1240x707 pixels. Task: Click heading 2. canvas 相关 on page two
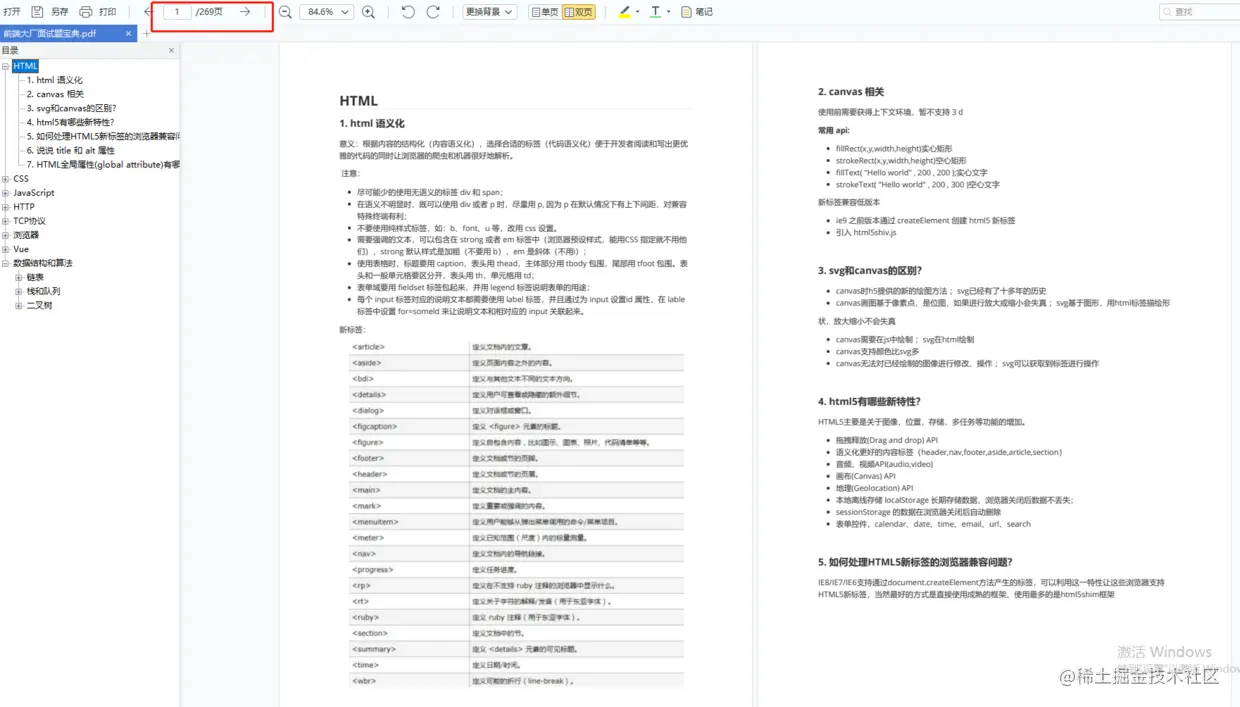[x=851, y=92]
